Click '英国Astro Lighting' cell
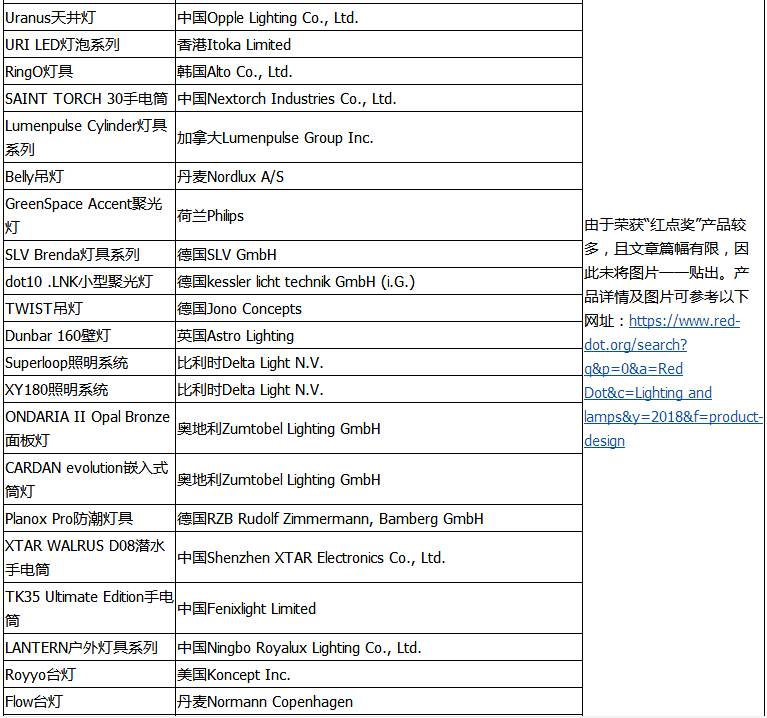Image resolution: width=767 pixels, height=718 pixels. (379, 335)
